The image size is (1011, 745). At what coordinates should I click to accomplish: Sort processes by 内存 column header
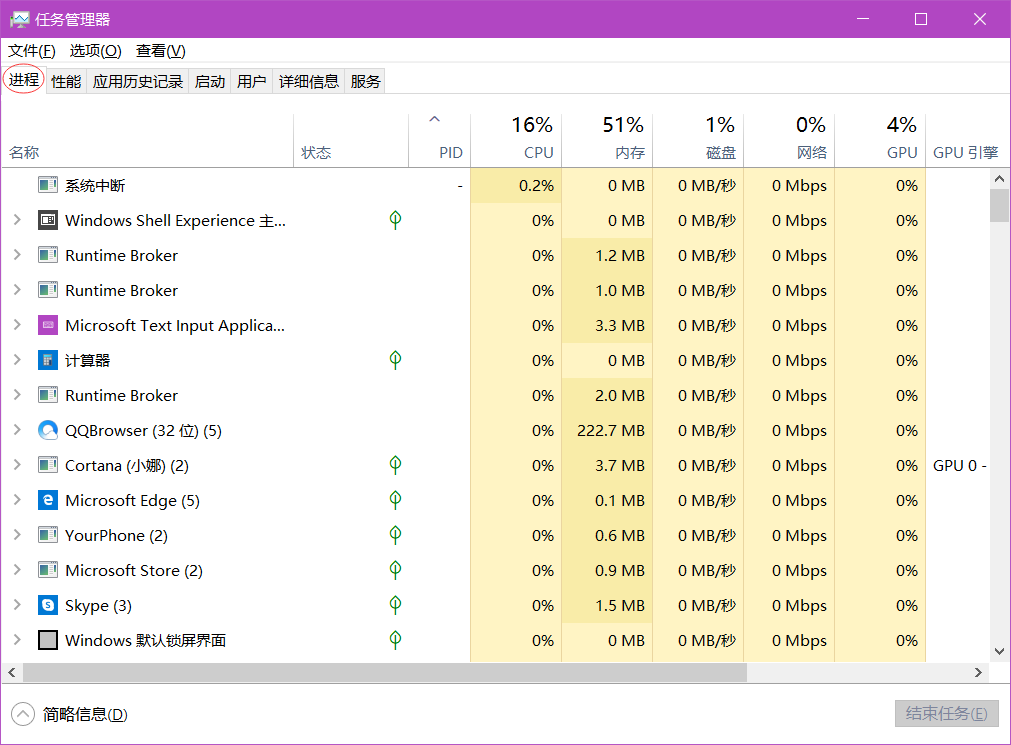click(x=607, y=141)
